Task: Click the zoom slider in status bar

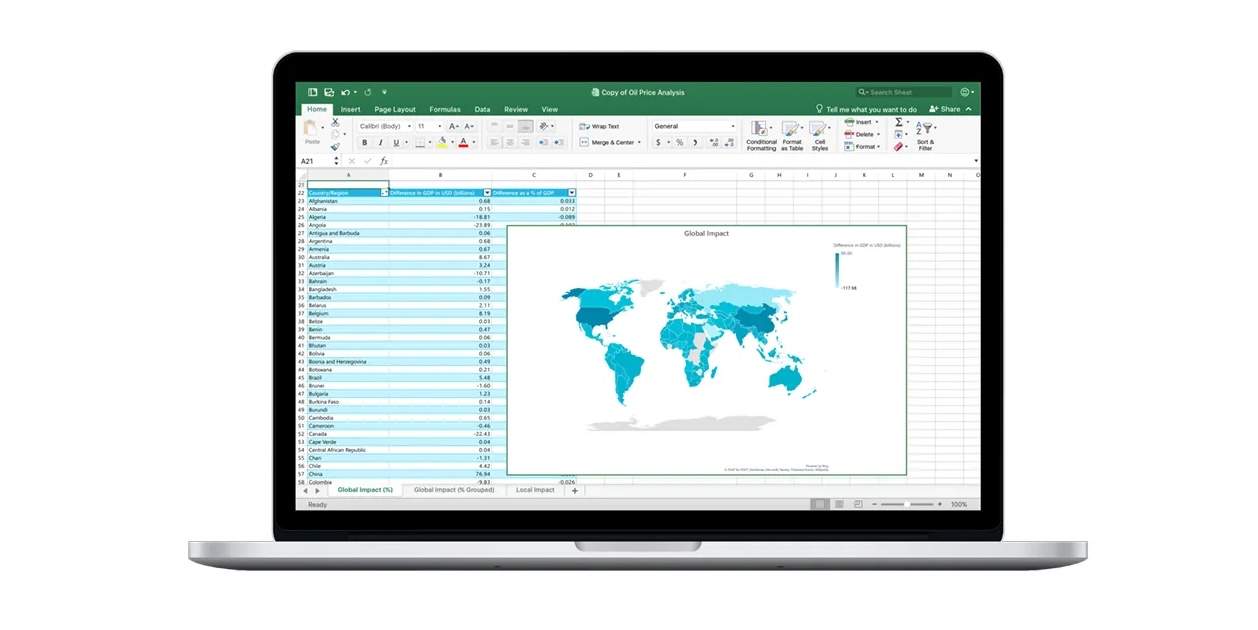Action: tap(907, 505)
